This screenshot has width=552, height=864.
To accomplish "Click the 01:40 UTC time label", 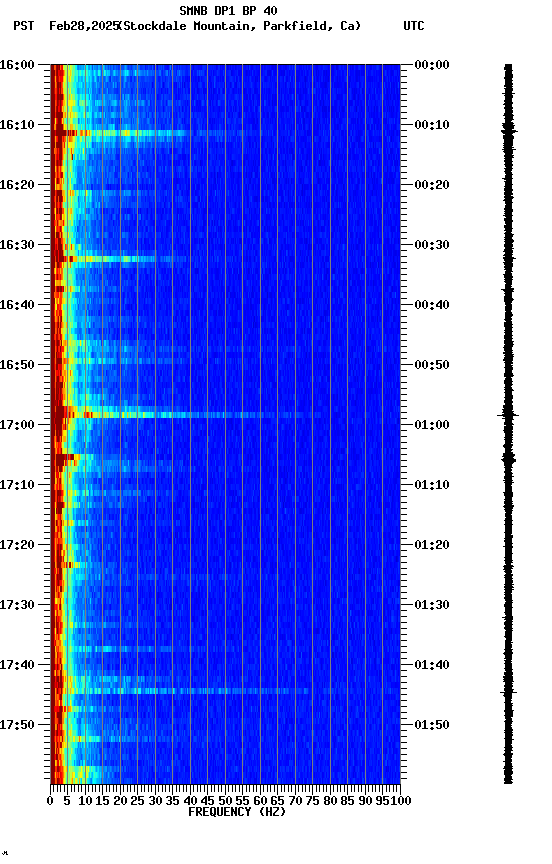I will pos(432,665).
